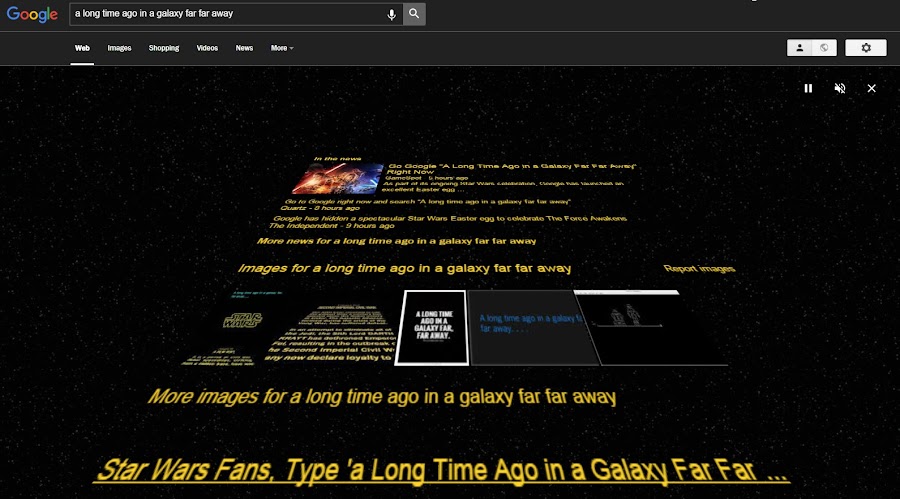Activate voice search microphone icon
The image size is (900, 499).
point(391,14)
